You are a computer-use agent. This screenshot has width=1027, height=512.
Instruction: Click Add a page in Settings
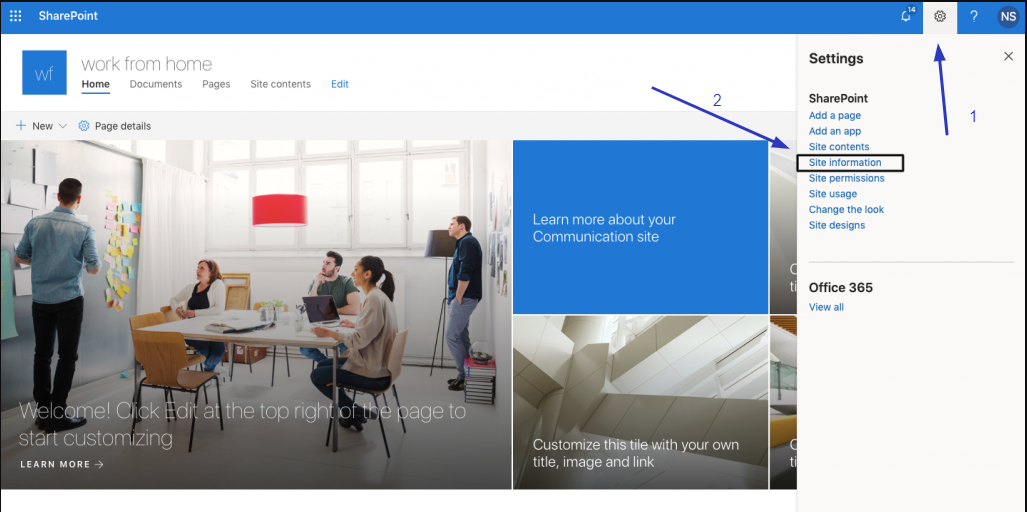click(x=835, y=115)
